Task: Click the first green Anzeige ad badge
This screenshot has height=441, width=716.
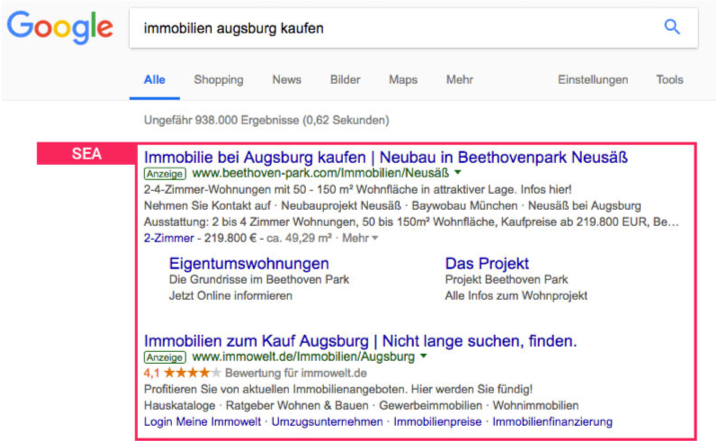Action: [x=165, y=174]
